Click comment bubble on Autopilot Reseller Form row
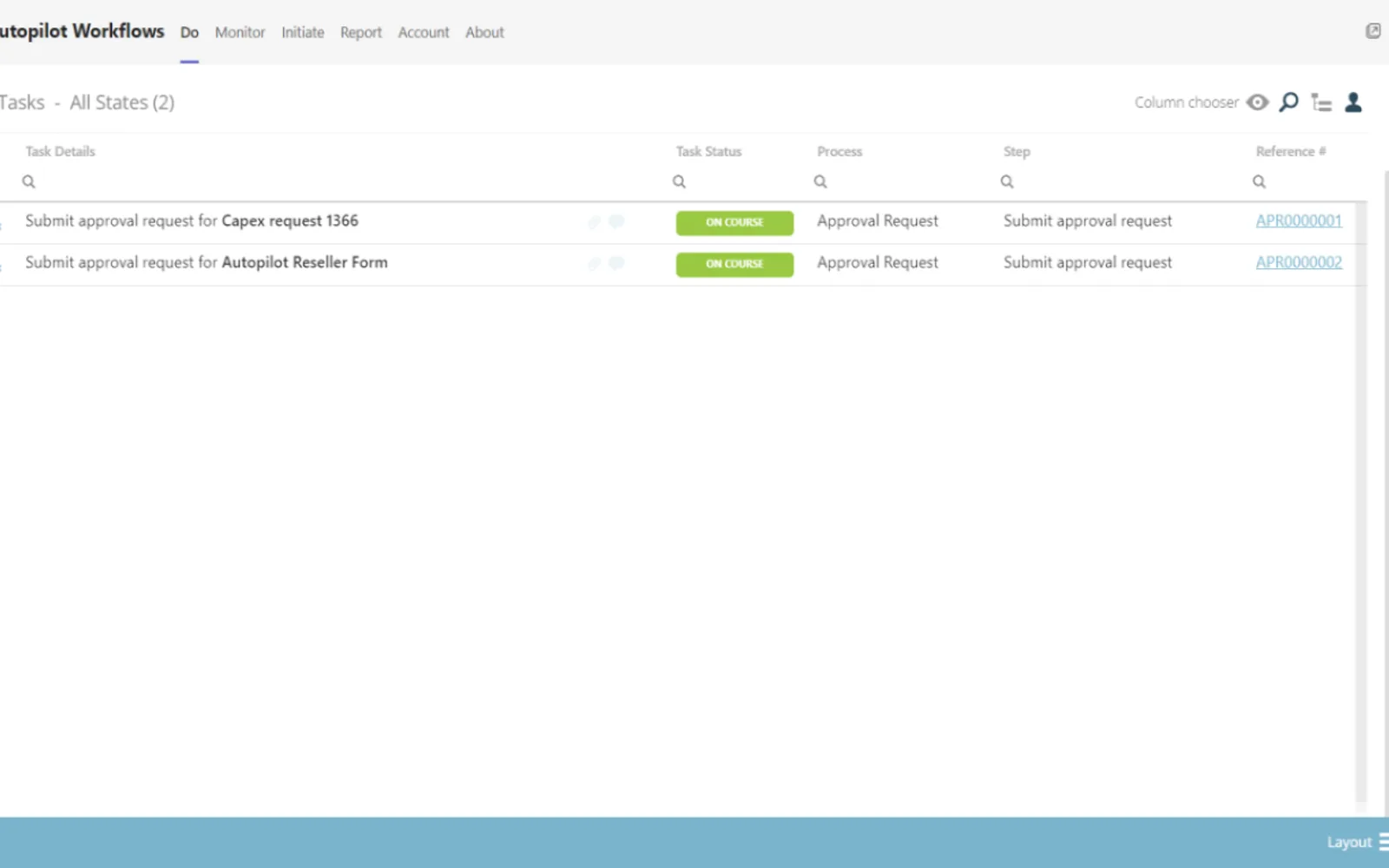 pos(616,263)
